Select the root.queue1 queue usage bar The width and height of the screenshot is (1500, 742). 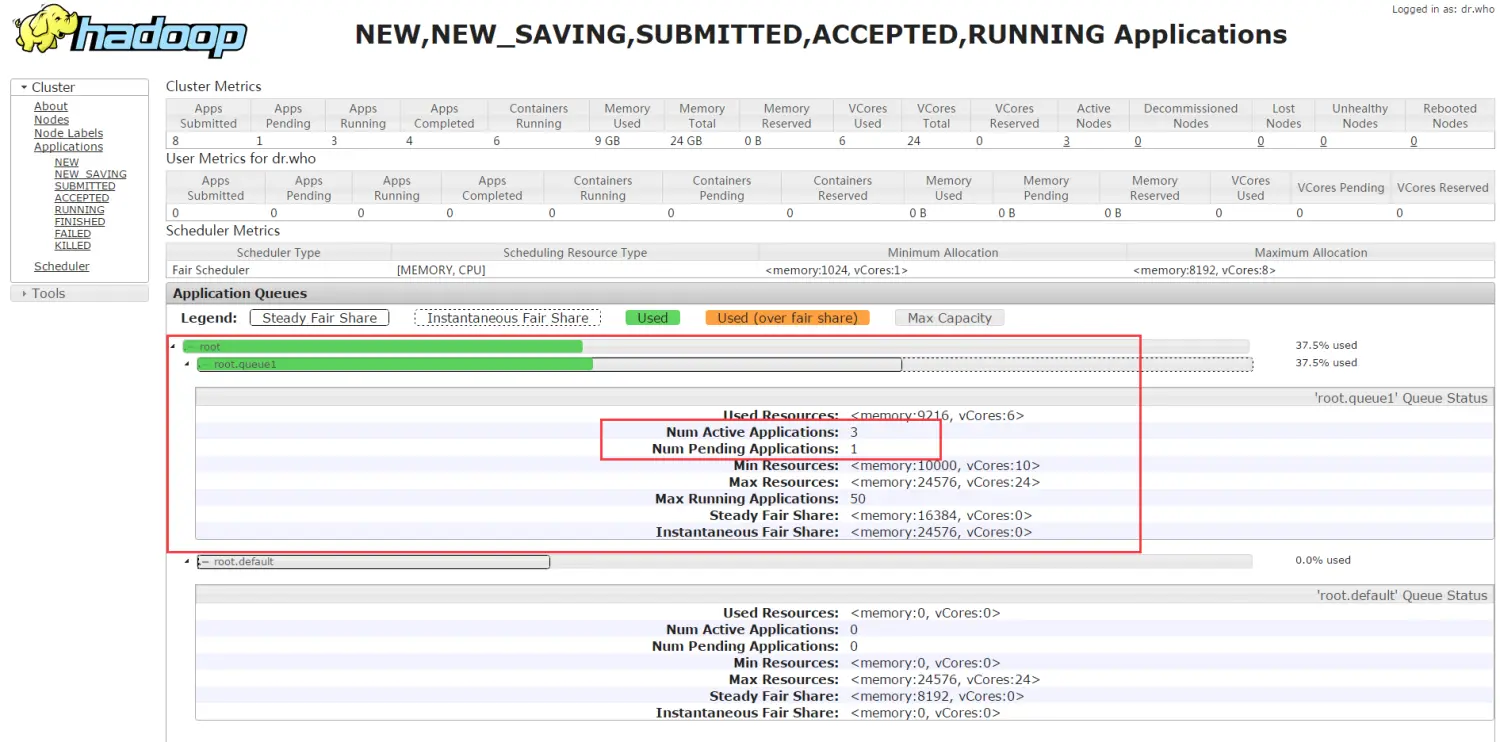pyautogui.click(x=725, y=365)
